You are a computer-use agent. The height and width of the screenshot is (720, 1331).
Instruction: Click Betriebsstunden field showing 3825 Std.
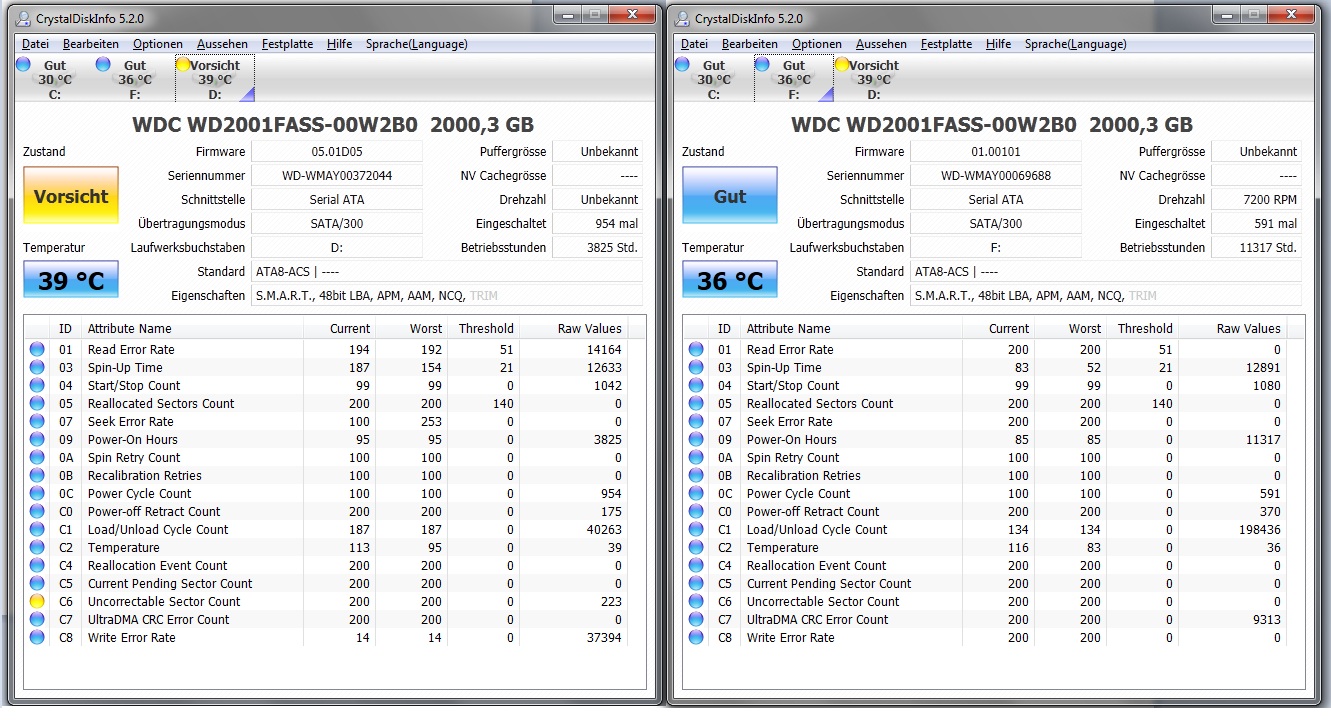(x=597, y=247)
